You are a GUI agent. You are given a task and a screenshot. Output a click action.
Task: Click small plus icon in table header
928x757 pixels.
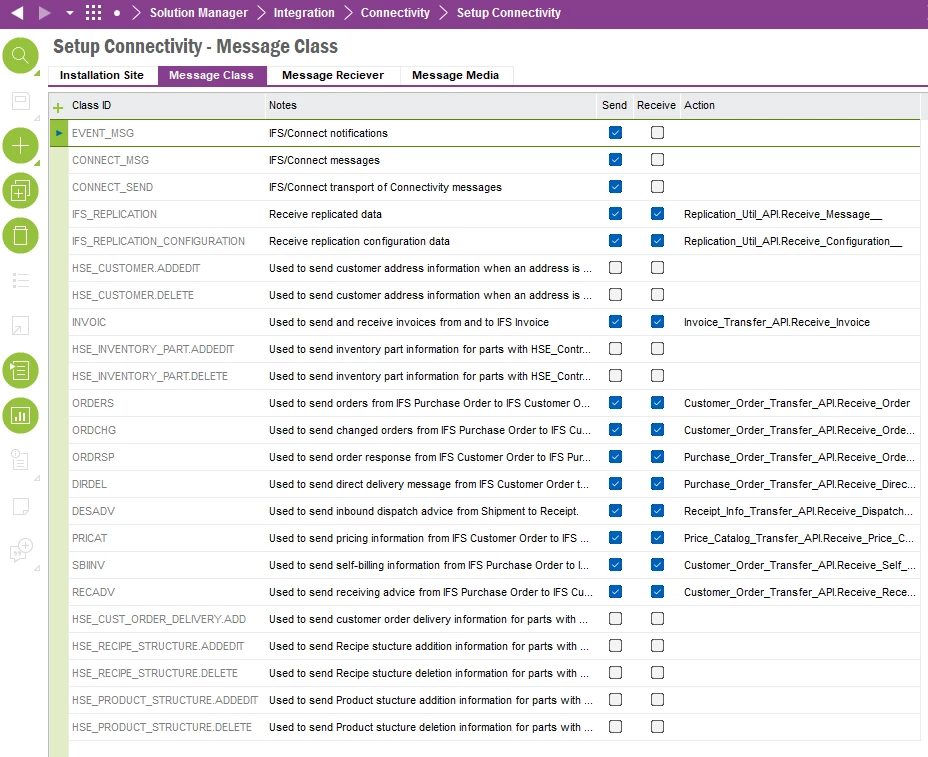(58, 106)
